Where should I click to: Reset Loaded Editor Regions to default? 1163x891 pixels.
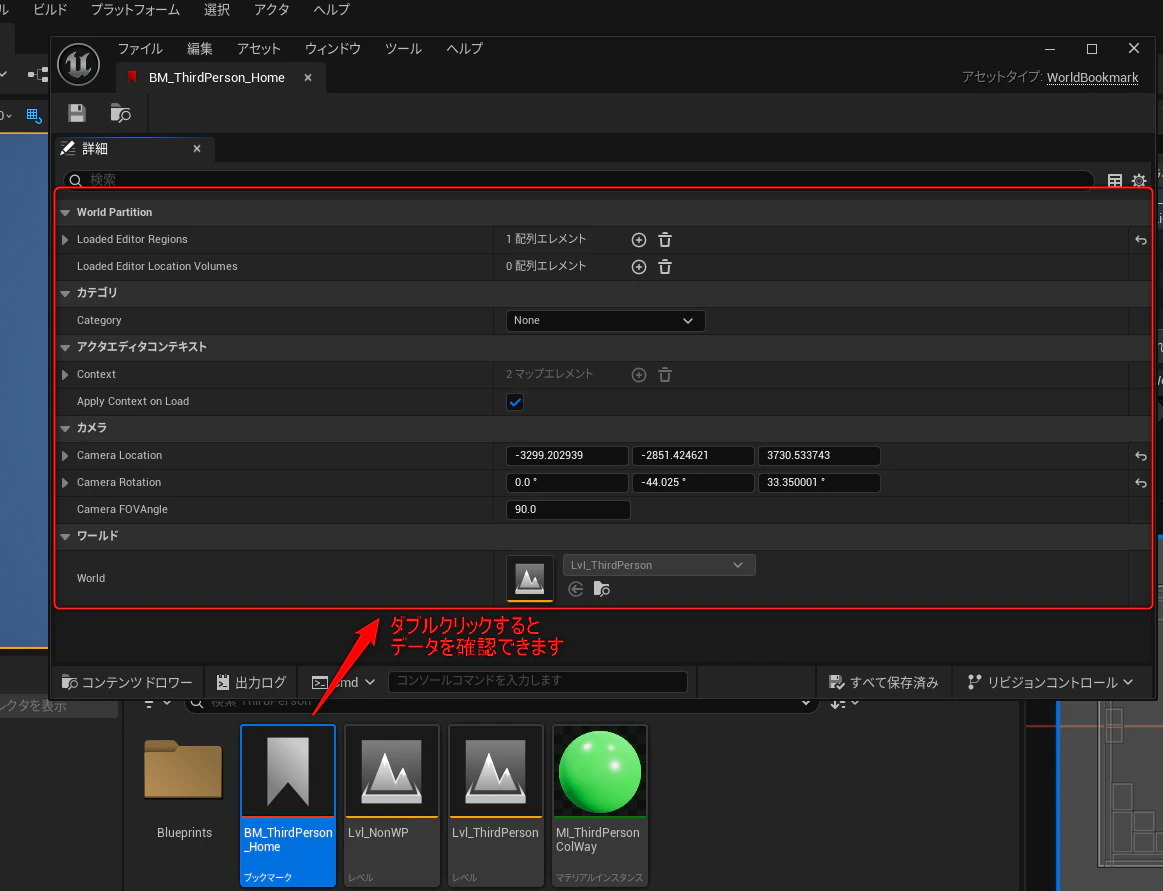pyautogui.click(x=1141, y=240)
